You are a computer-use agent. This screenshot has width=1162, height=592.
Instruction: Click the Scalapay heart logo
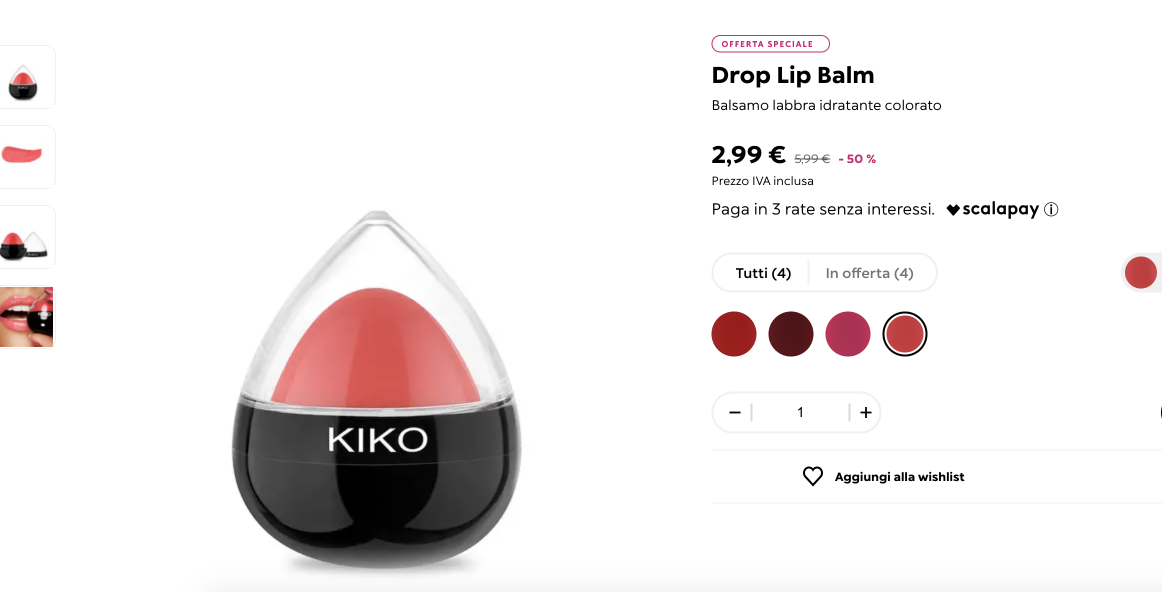[x=953, y=210]
